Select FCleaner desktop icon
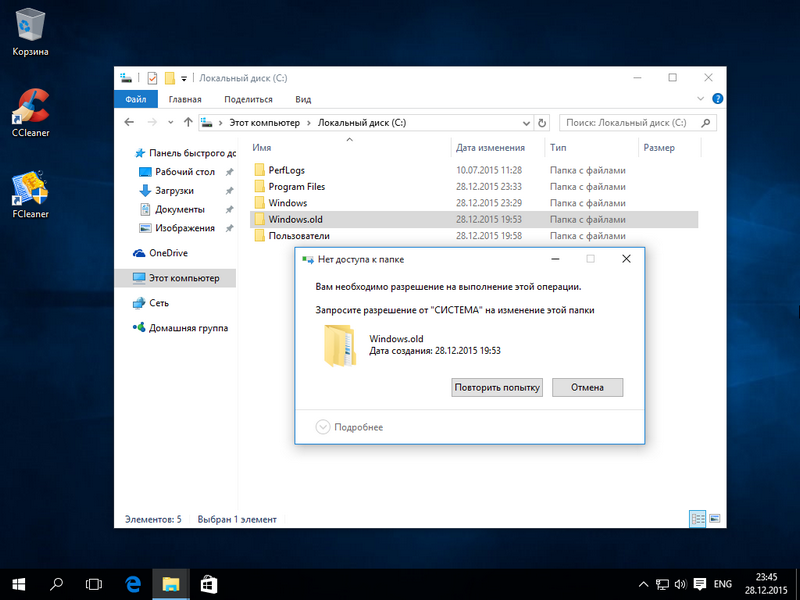 (x=30, y=190)
